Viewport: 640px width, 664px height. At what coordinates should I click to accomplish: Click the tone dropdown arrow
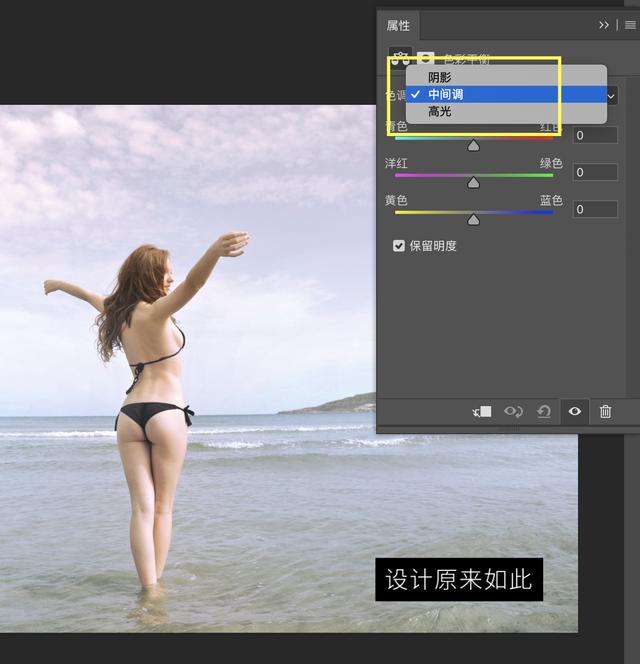click(612, 96)
